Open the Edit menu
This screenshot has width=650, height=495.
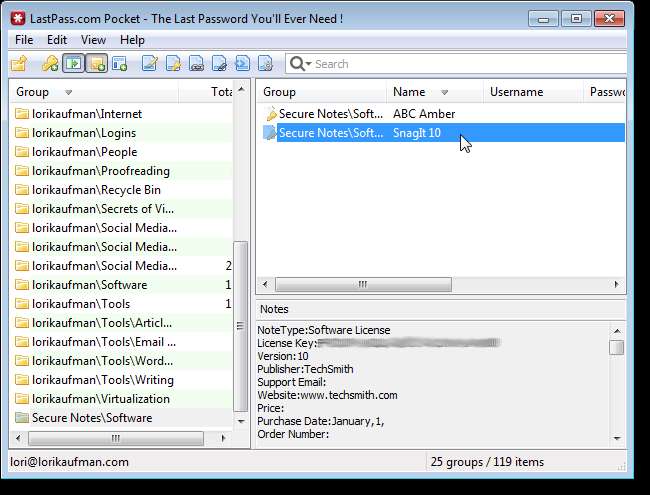pos(57,40)
